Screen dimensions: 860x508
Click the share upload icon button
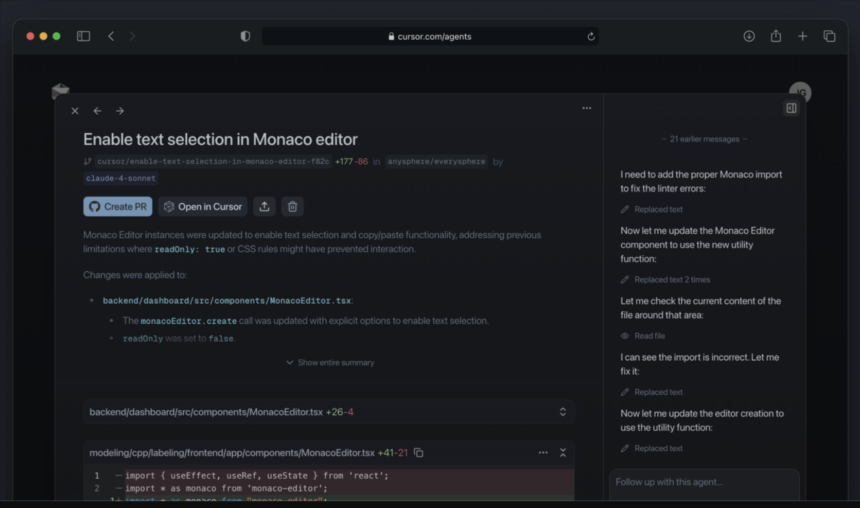(x=264, y=206)
